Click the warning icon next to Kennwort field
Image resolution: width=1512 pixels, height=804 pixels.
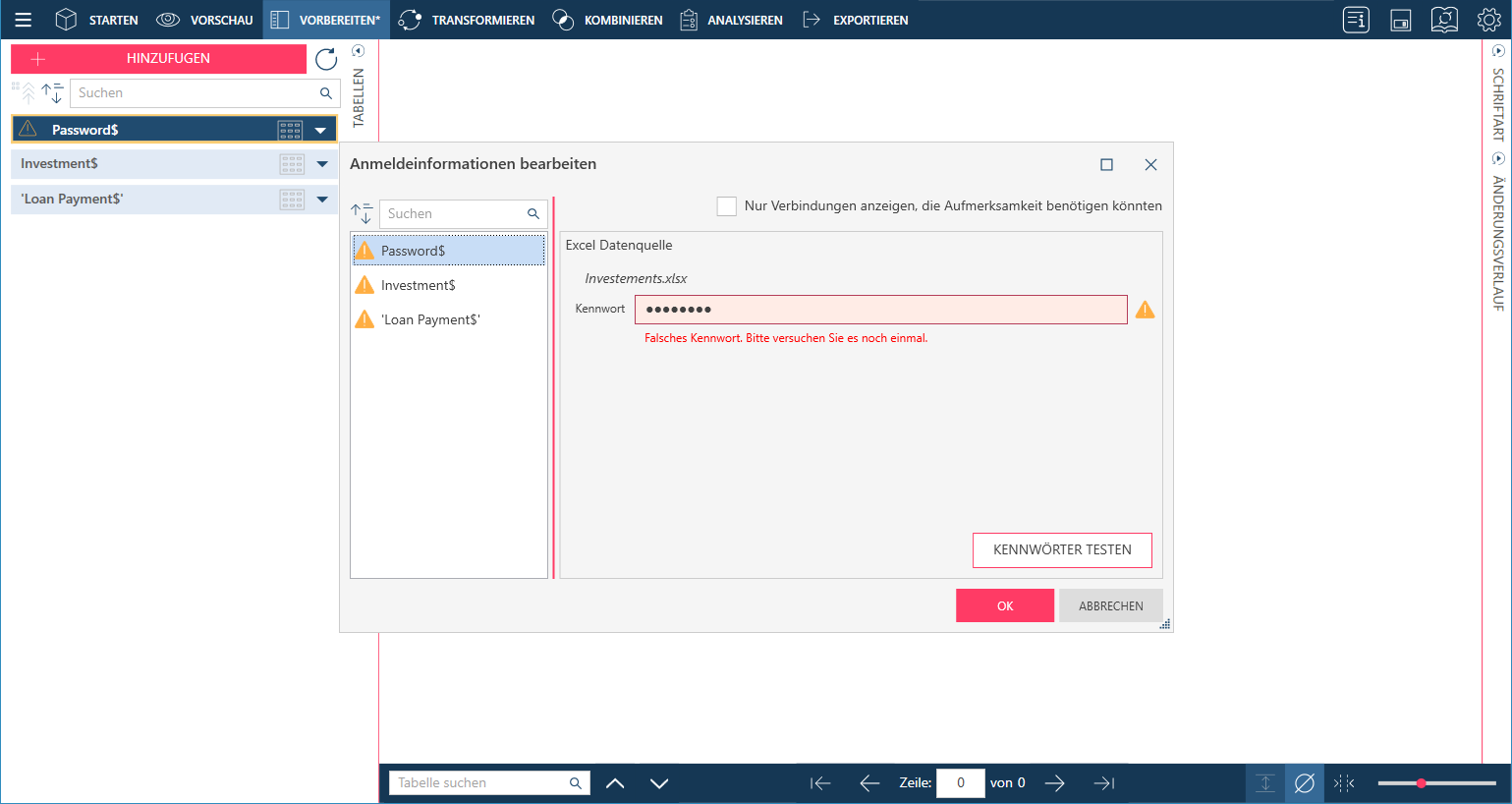(1146, 310)
